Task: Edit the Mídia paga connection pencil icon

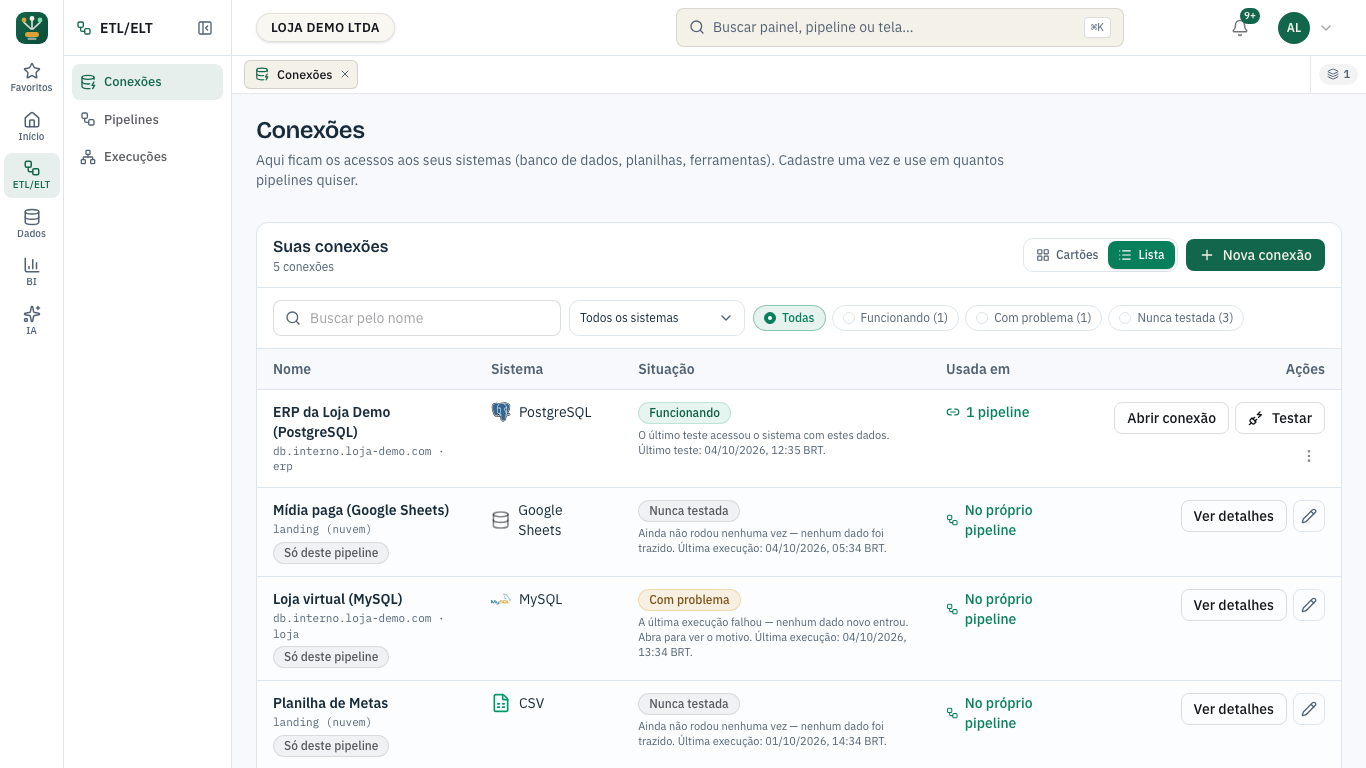Action: coord(1309,516)
